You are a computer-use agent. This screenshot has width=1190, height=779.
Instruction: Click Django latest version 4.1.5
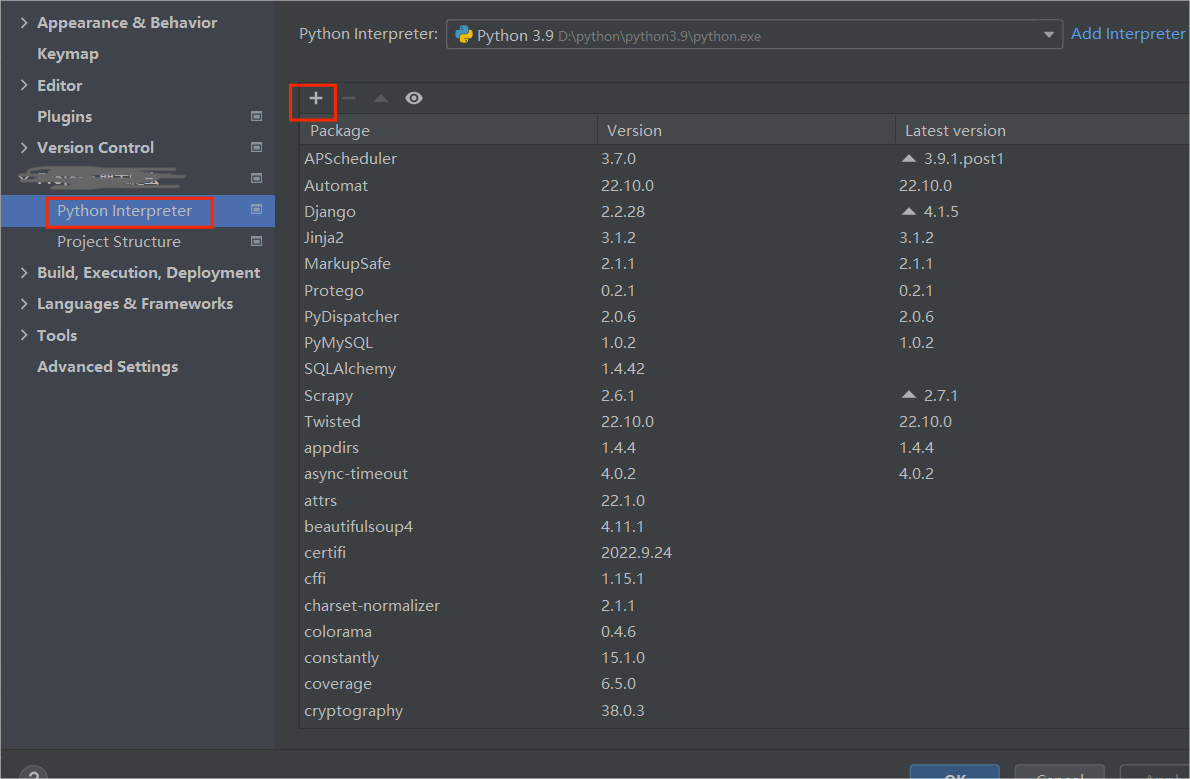coord(940,212)
